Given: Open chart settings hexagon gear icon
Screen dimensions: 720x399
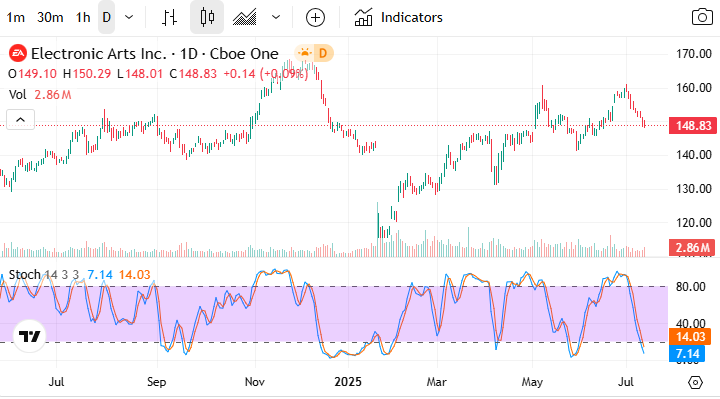Looking at the screenshot, I should coord(696,382).
